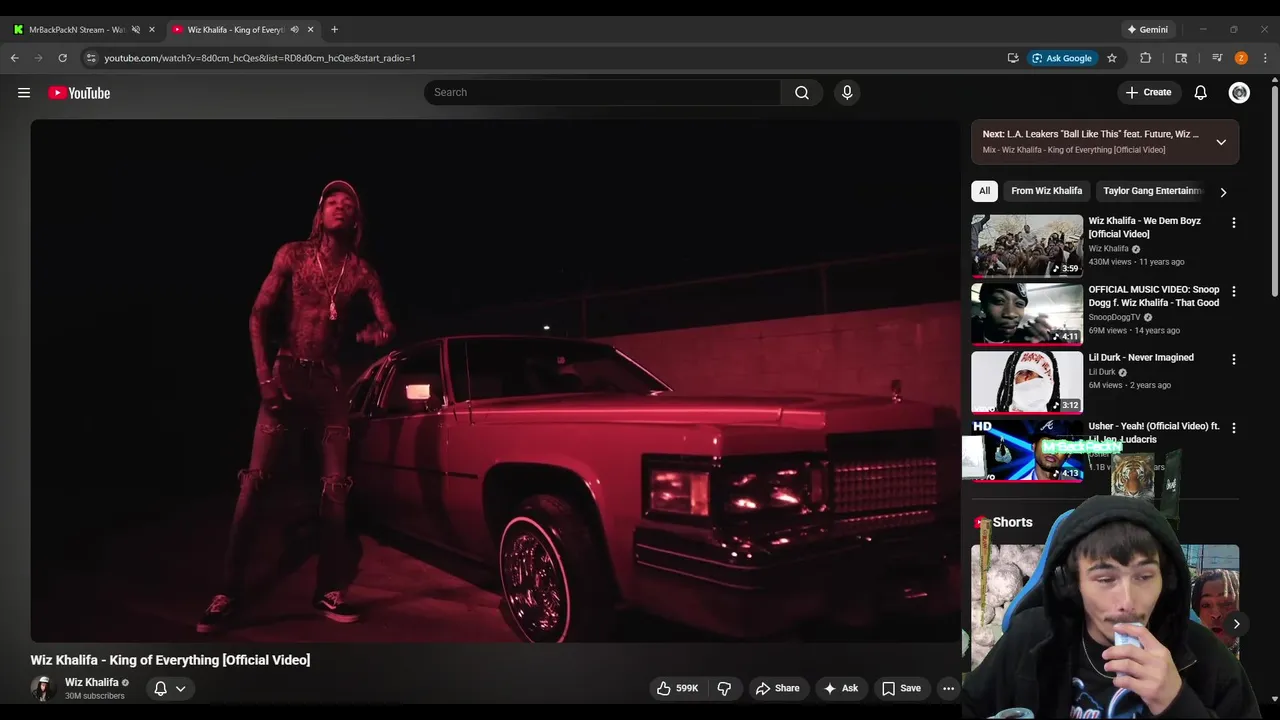Open YouTube notifications bell in header
1280x720 pixels.
(x=1201, y=92)
